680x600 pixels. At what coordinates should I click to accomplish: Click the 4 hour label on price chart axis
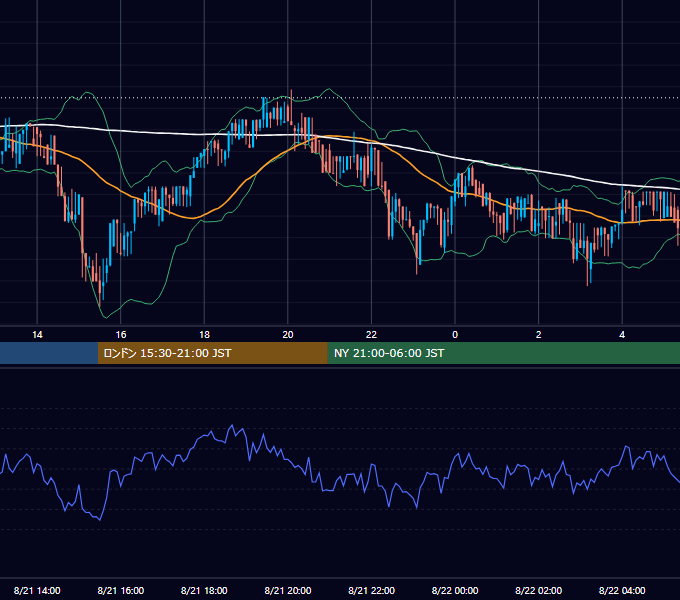click(x=622, y=335)
